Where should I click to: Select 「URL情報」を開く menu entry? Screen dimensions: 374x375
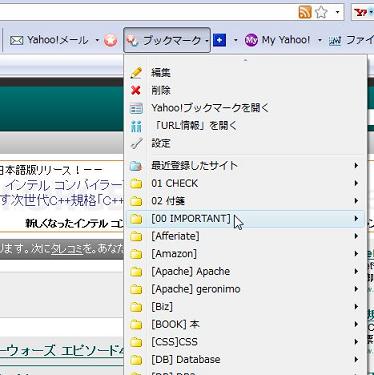(245, 126)
